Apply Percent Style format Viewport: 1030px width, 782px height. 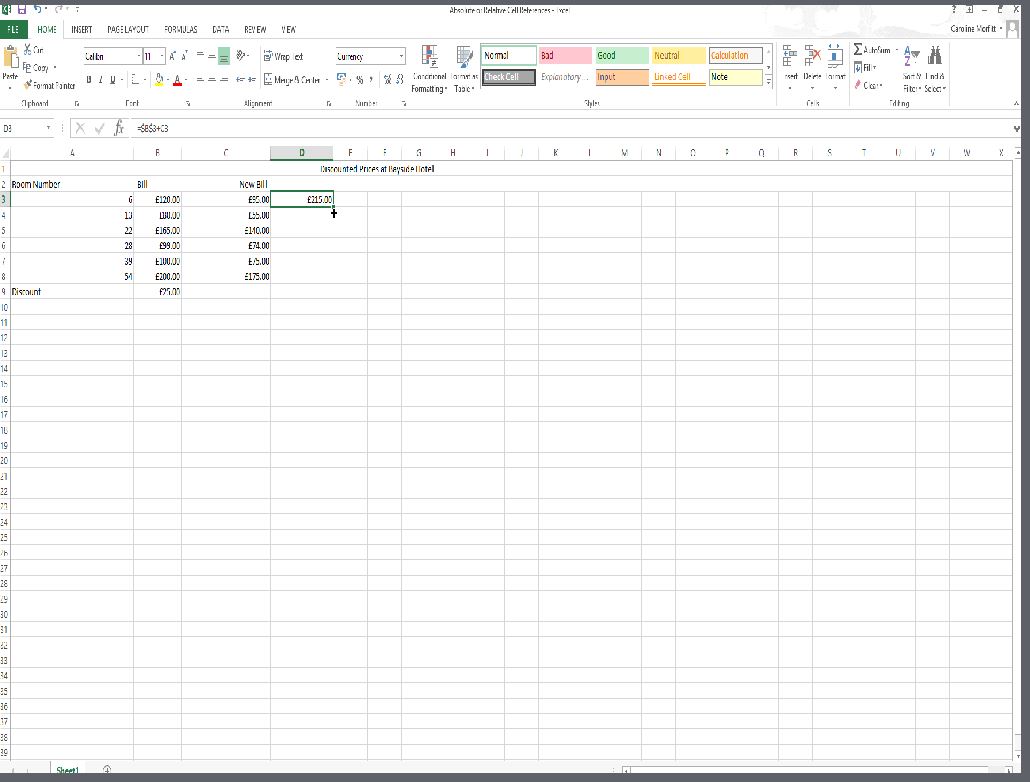(x=359, y=80)
